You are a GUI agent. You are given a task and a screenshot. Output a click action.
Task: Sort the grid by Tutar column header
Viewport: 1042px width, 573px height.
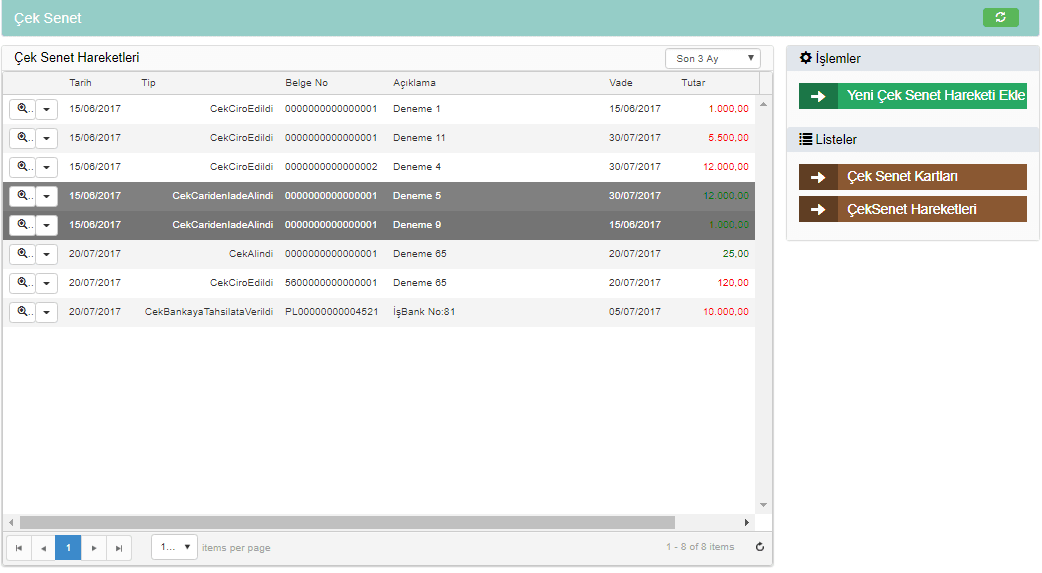[693, 83]
